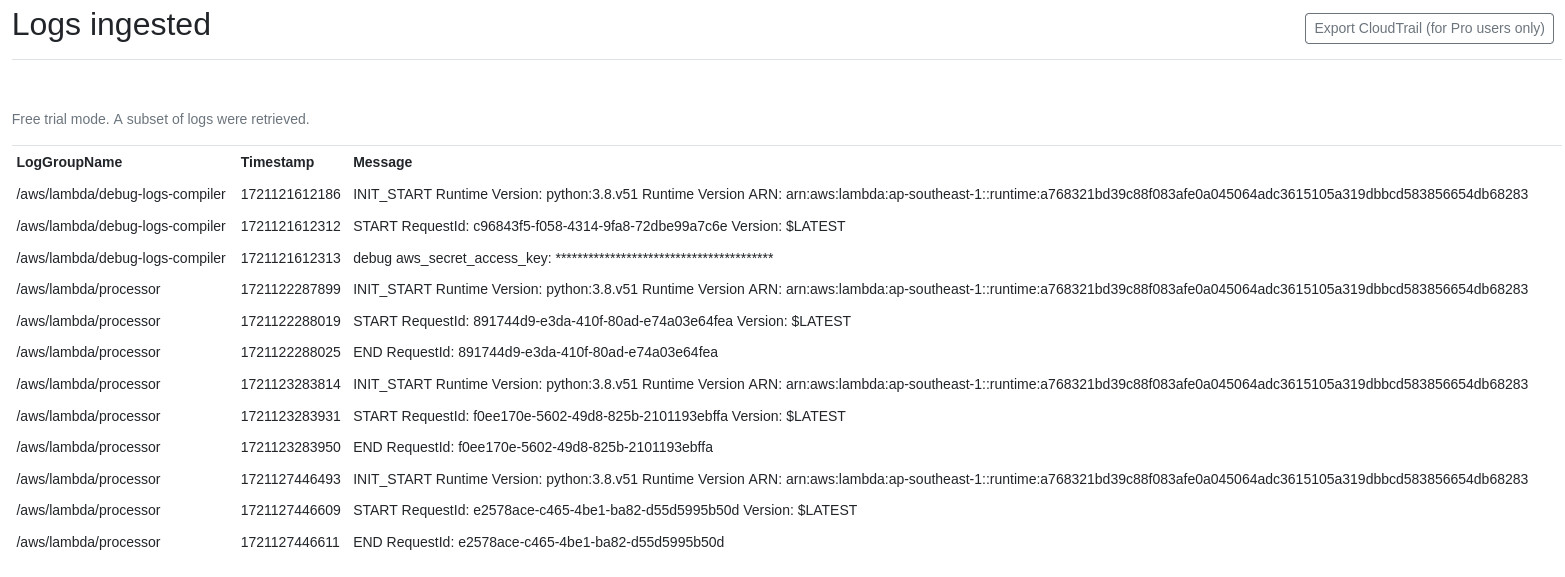
Task: Click timestamp 1721121612186
Action: [x=290, y=194]
